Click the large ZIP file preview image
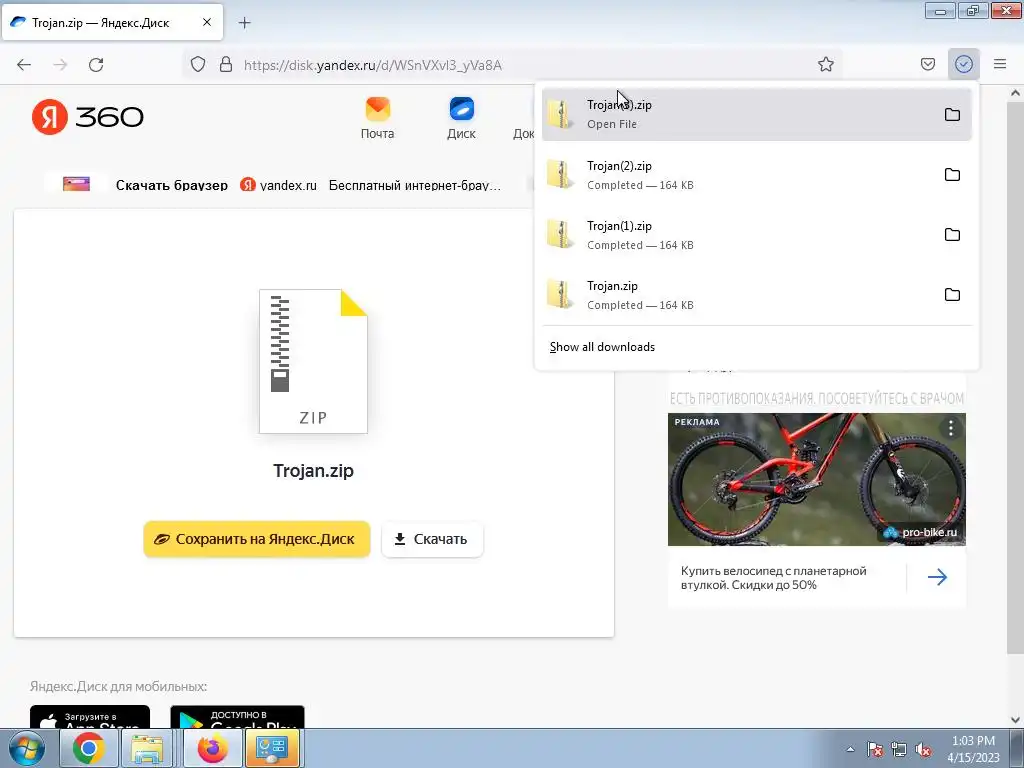Screen dimensions: 1024x768 313,361
